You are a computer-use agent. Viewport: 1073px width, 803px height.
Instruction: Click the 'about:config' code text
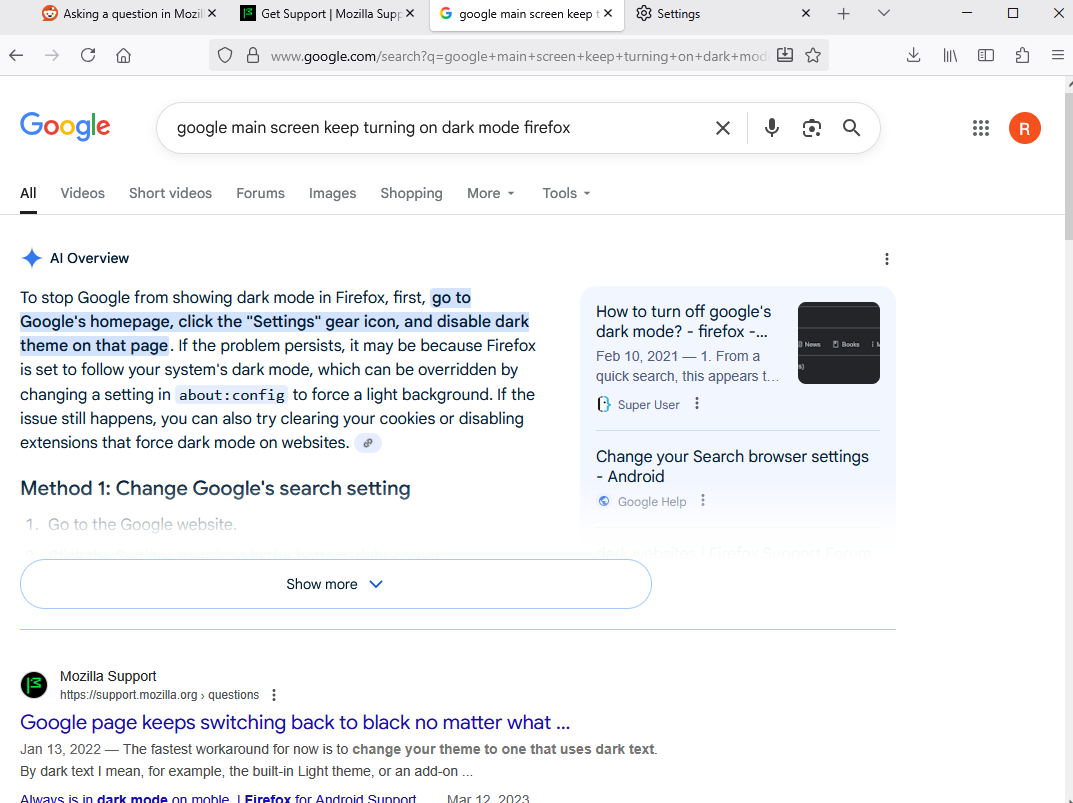click(x=232, y=395)
